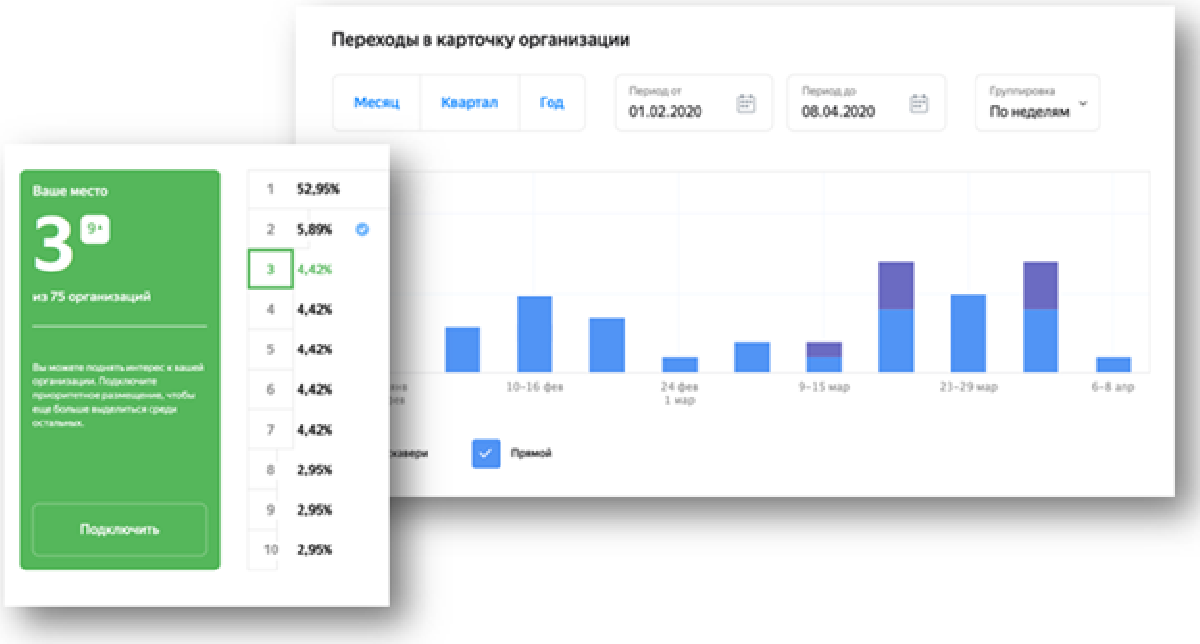The image size is (1200, 644).
Task: Click the 10–16 фев chart bar
Action: pos(535,334)
